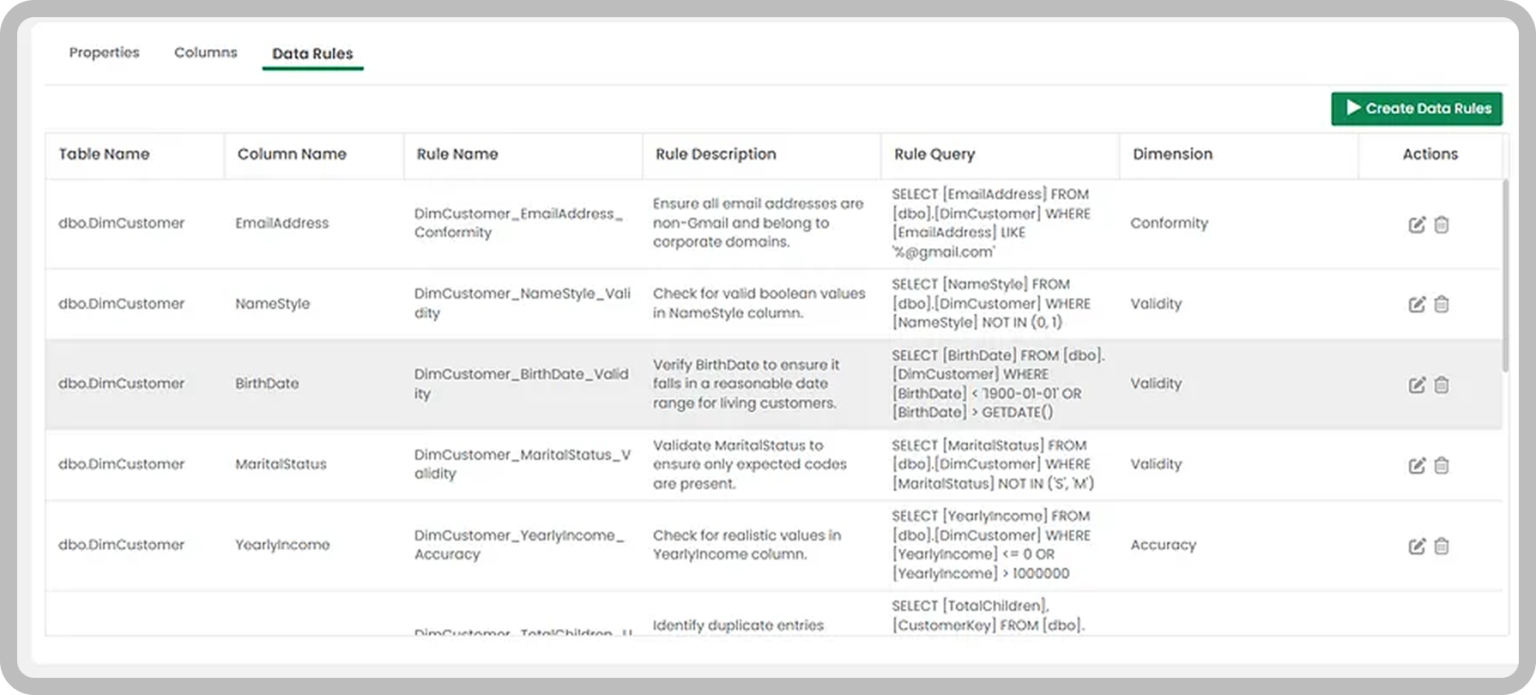Click the Rule Query column header
Screen dimensions: 1536x695
point(934,154)
